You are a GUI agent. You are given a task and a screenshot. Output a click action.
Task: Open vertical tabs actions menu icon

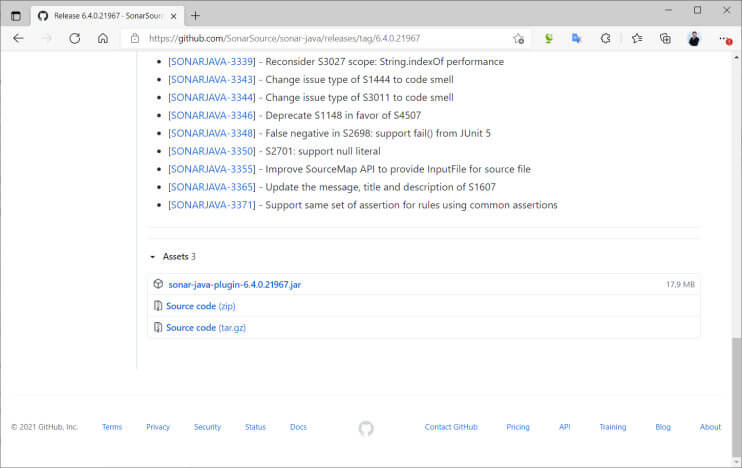point(16,16)
